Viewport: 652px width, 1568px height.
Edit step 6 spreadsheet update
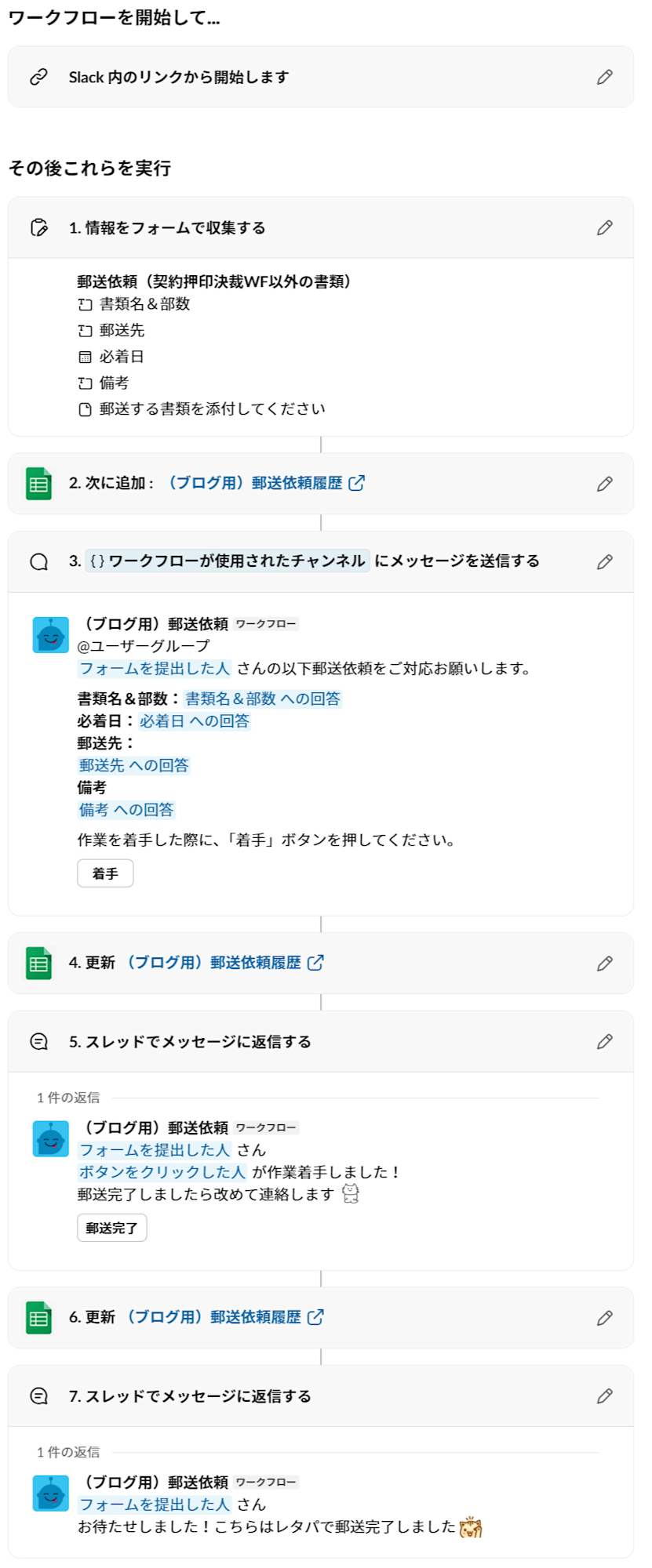[604, 1318]
